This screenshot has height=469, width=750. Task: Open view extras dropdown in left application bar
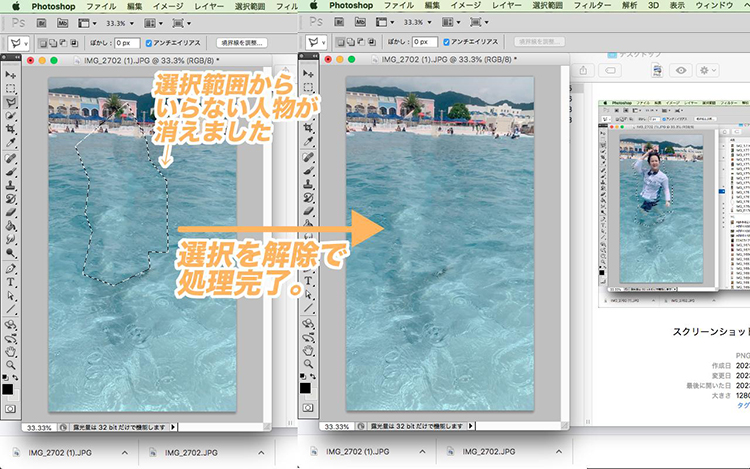tap(87, 23)
